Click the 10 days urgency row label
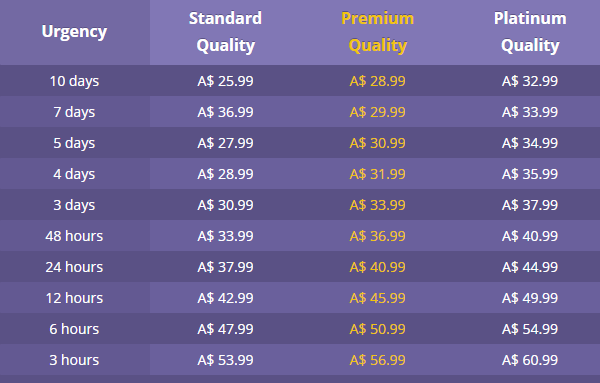600x383 pixels. pyautogui.click(x=74, y=81)
